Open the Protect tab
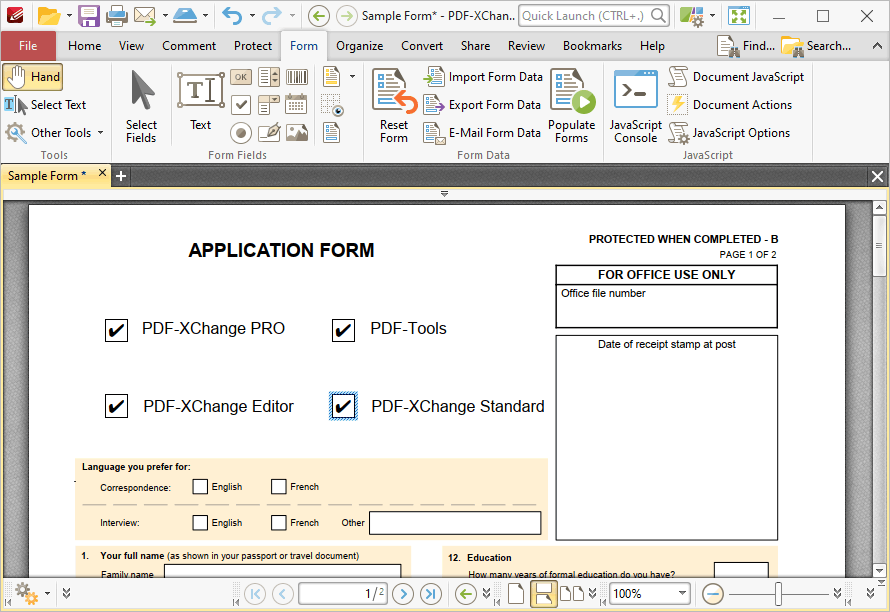The image size is (890, 612). tap(253, 46)
